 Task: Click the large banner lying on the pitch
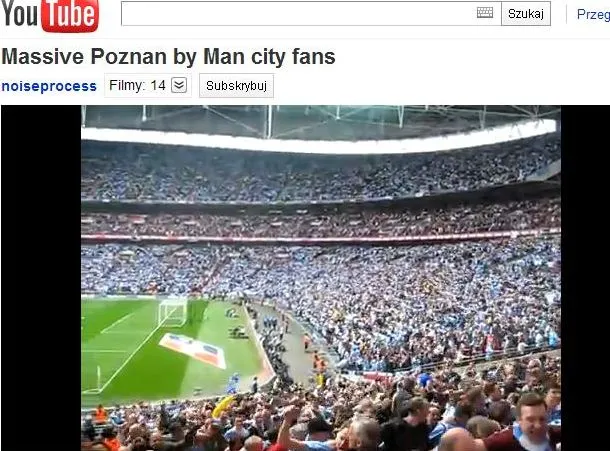pyautogui.click(x=194, y=350)
